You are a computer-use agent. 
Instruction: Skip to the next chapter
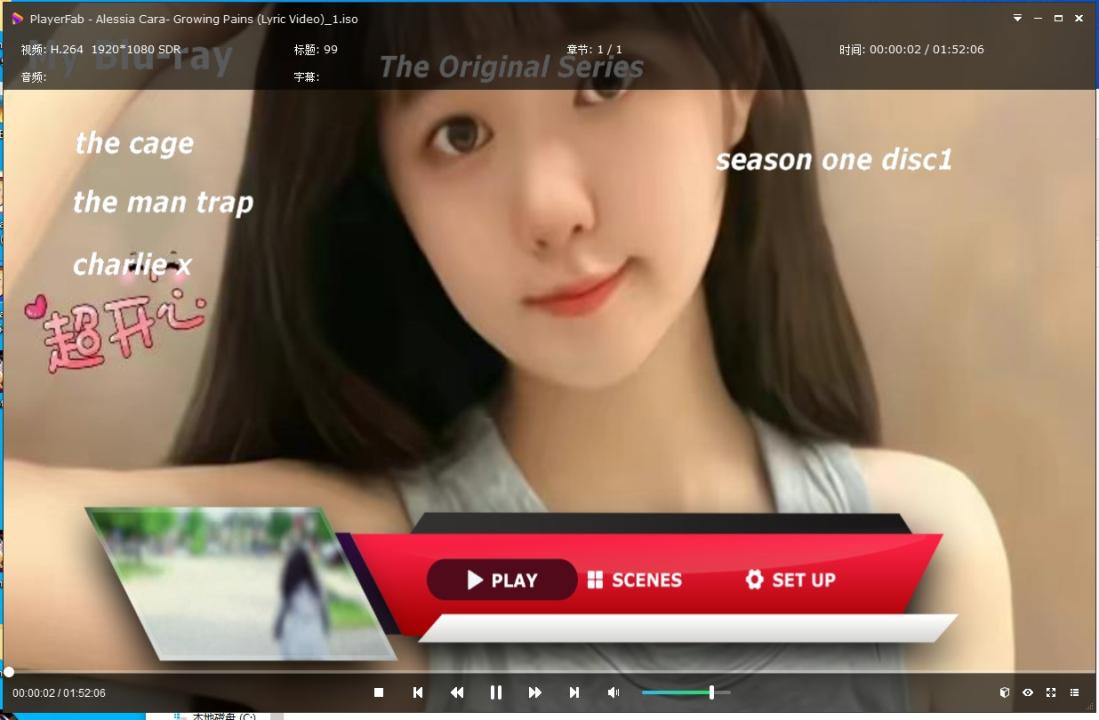click(574, 693)
